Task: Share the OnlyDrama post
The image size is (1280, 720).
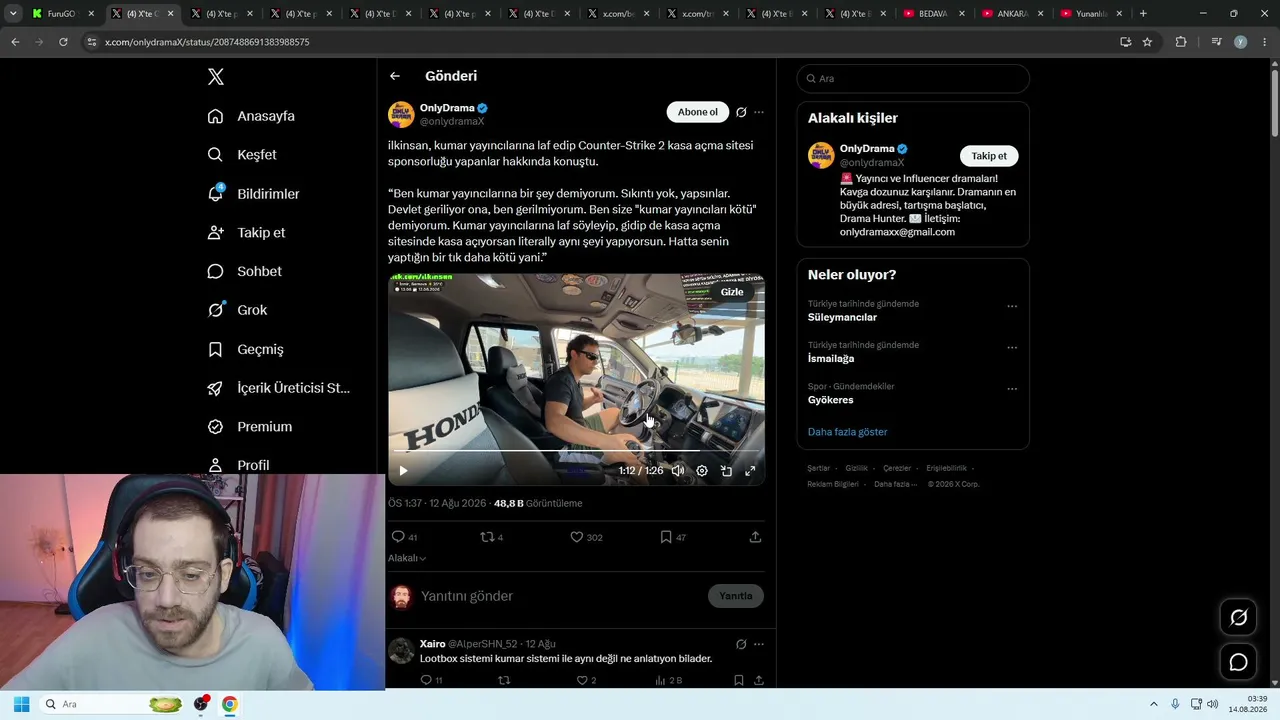Action: pyautogui.click(x=755, y=537)
